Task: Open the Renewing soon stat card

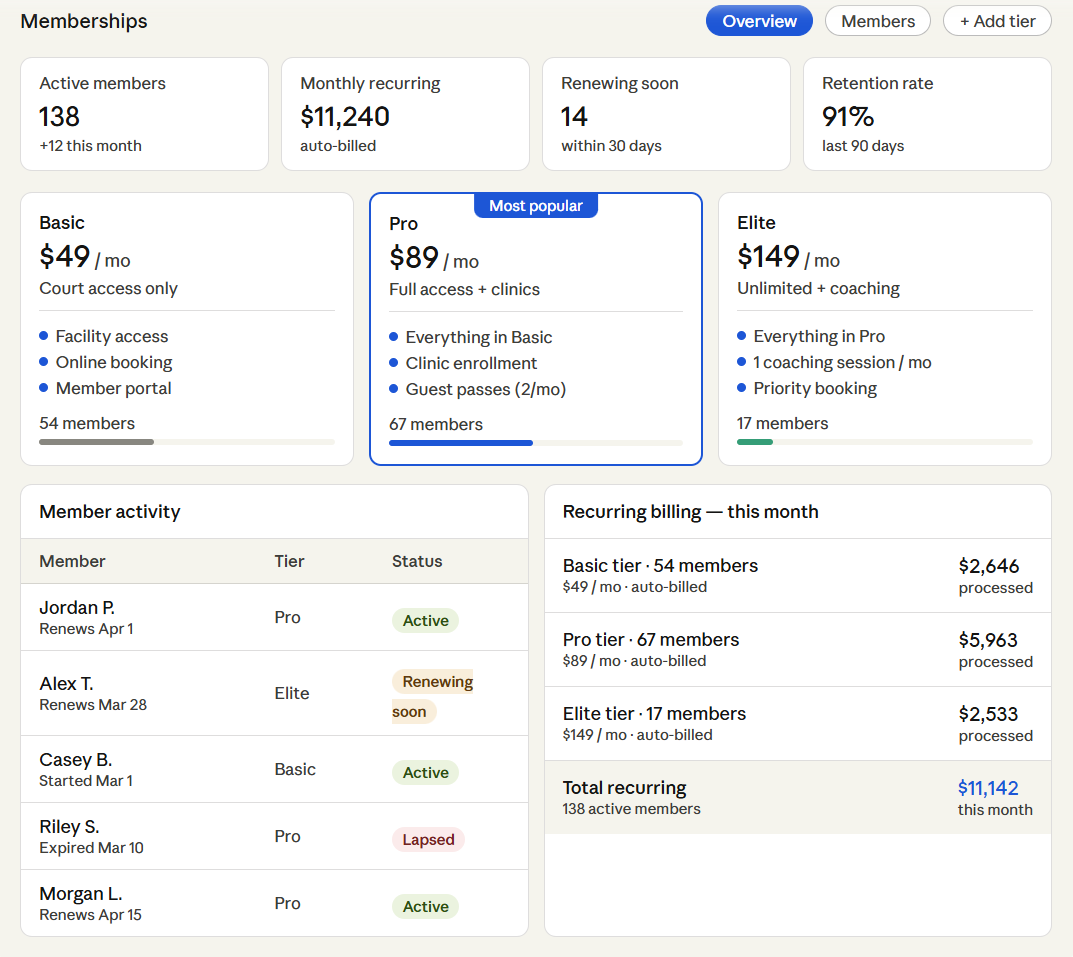Action: point(666,114)
